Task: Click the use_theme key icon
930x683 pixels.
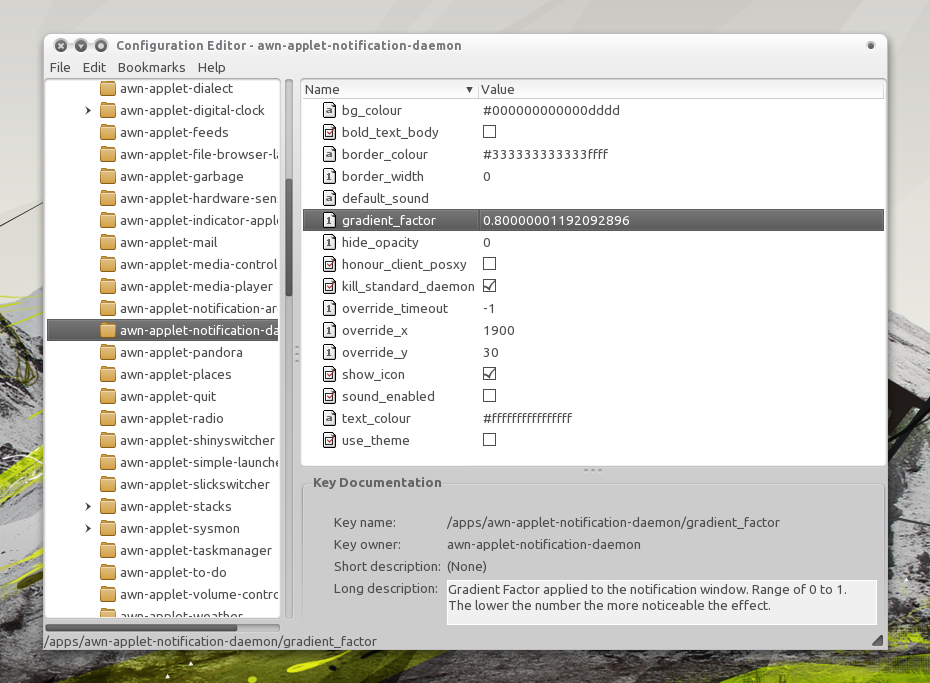Action: click(x=329, y=440)
